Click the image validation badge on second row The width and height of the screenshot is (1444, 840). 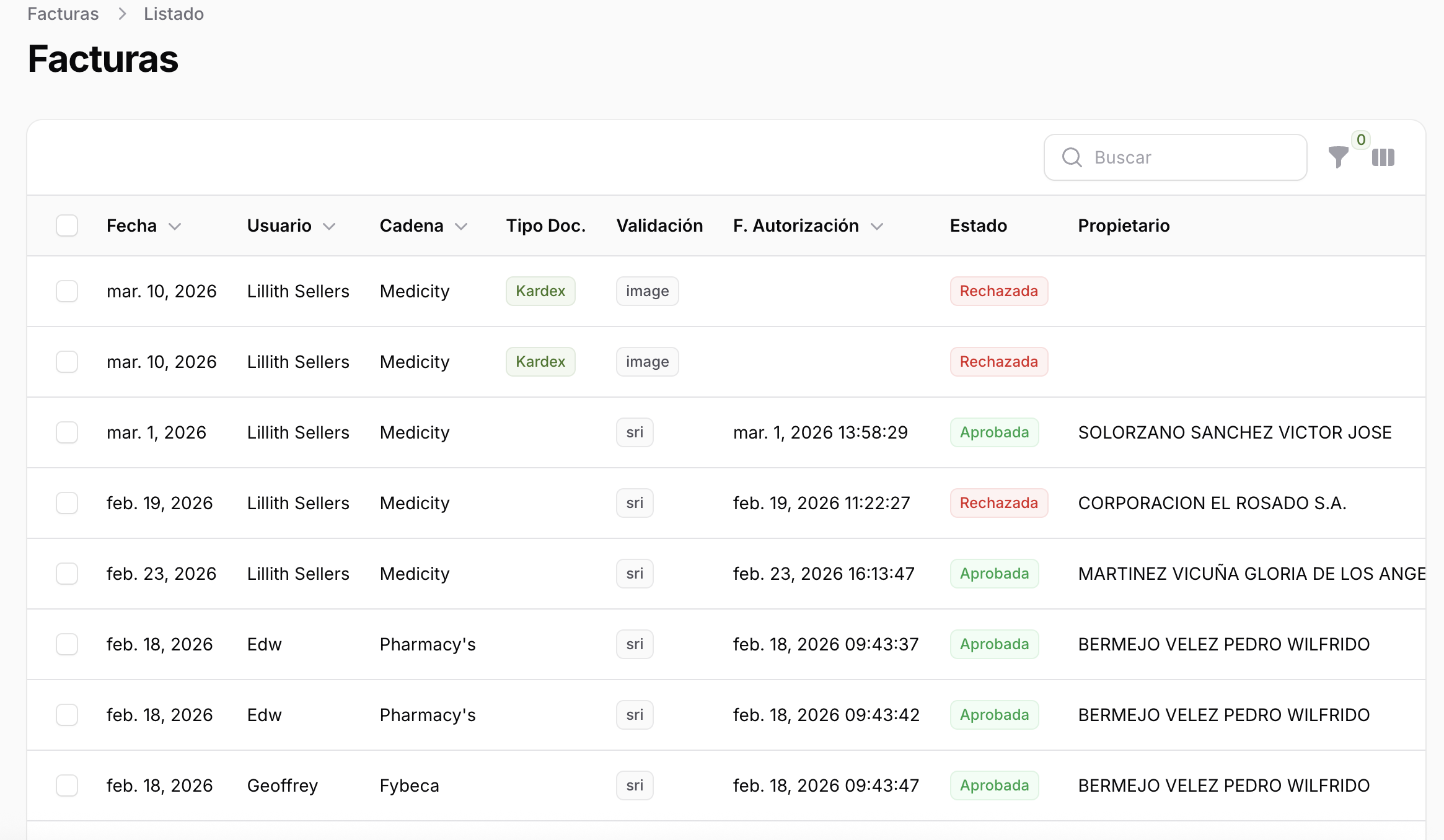tap(647, 361)
